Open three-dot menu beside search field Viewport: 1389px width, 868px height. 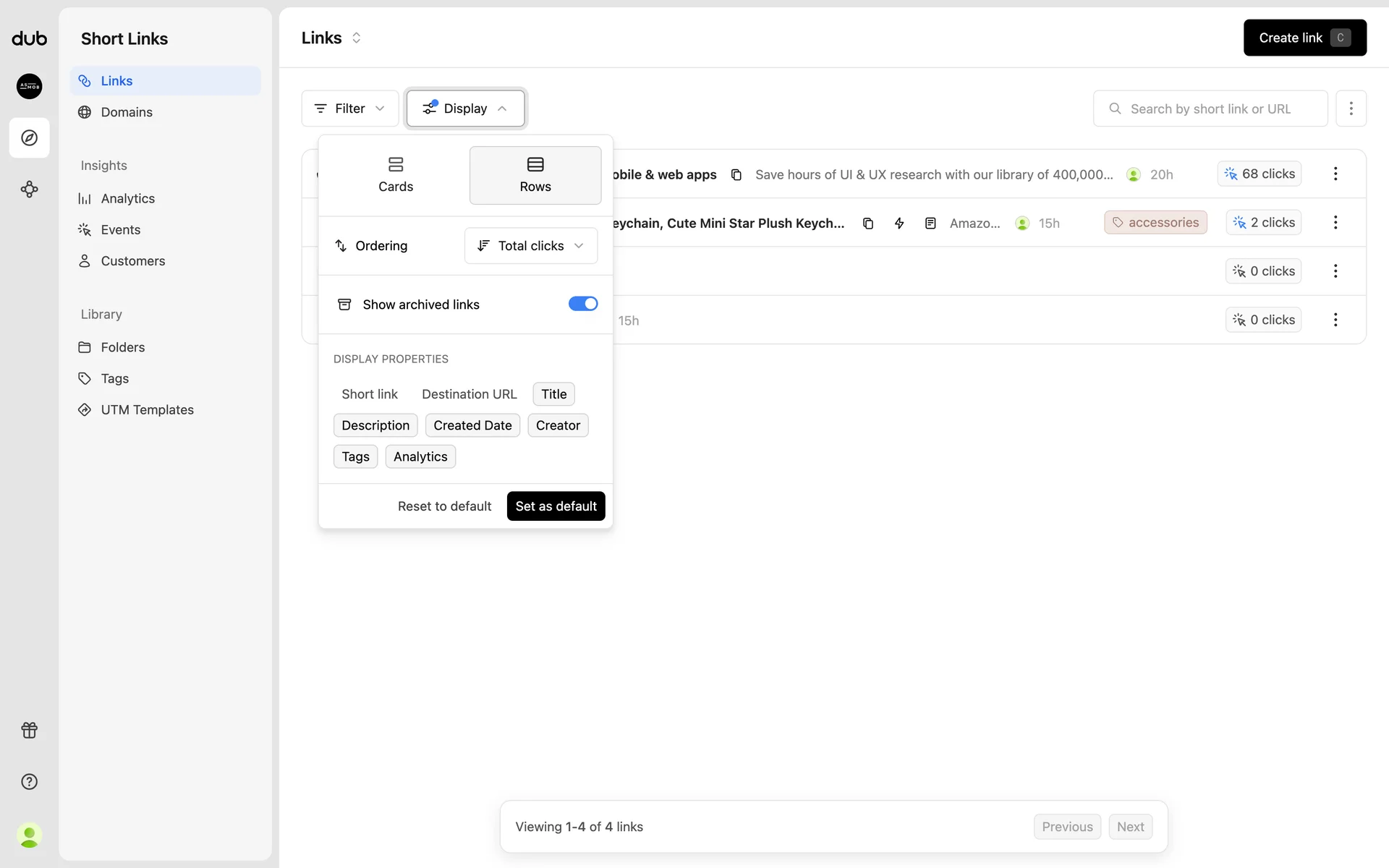1351,109
